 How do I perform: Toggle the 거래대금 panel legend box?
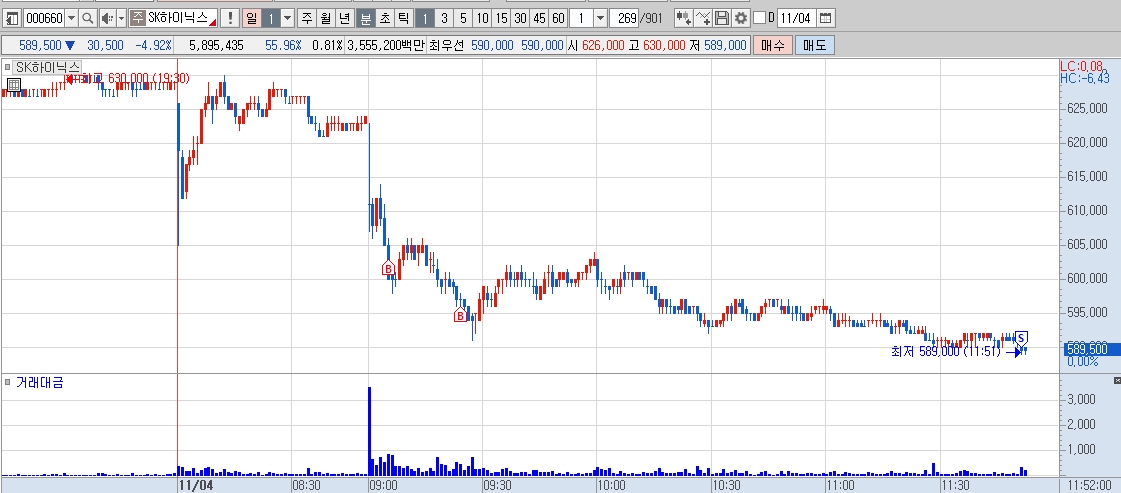click(x=7, y=383)
